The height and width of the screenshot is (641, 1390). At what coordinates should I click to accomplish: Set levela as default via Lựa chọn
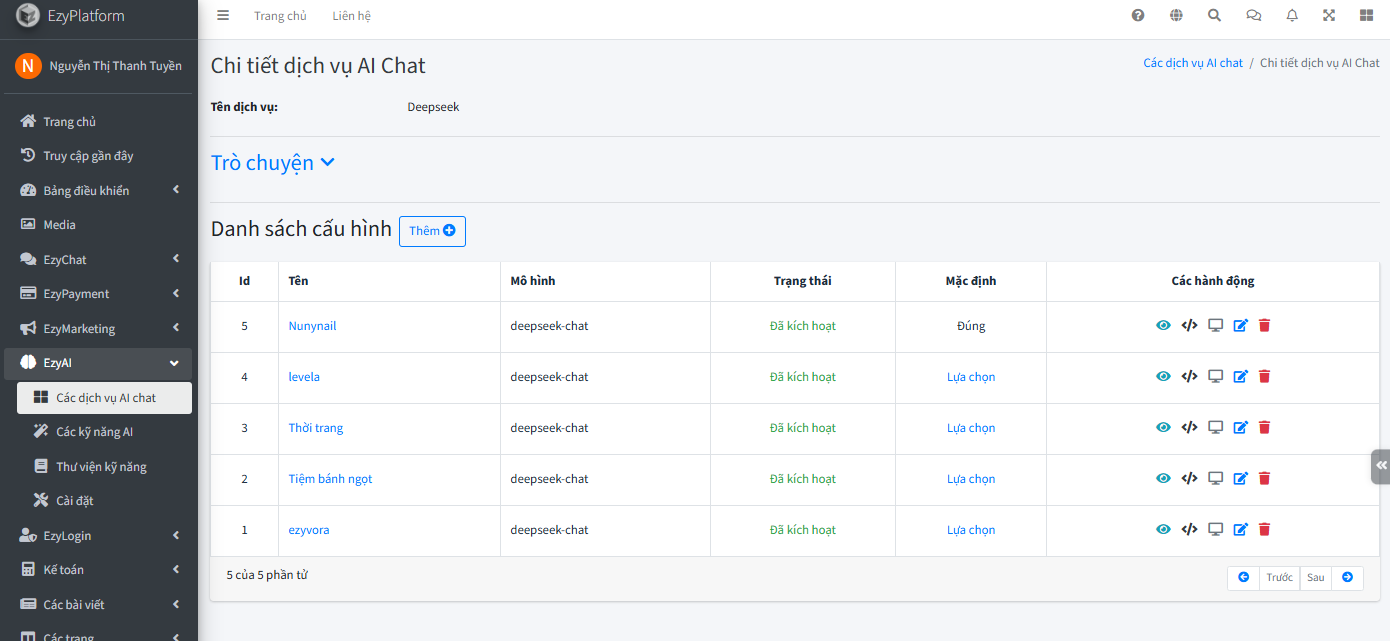pyautogui.click(x=971, y=377)
